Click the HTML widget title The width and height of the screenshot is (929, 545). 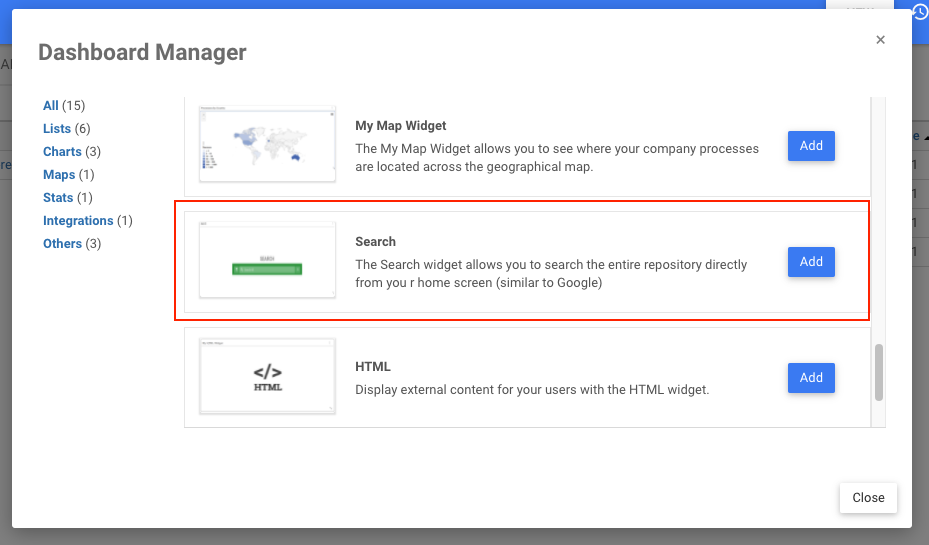pyautogui.click(x=373, y=367)
